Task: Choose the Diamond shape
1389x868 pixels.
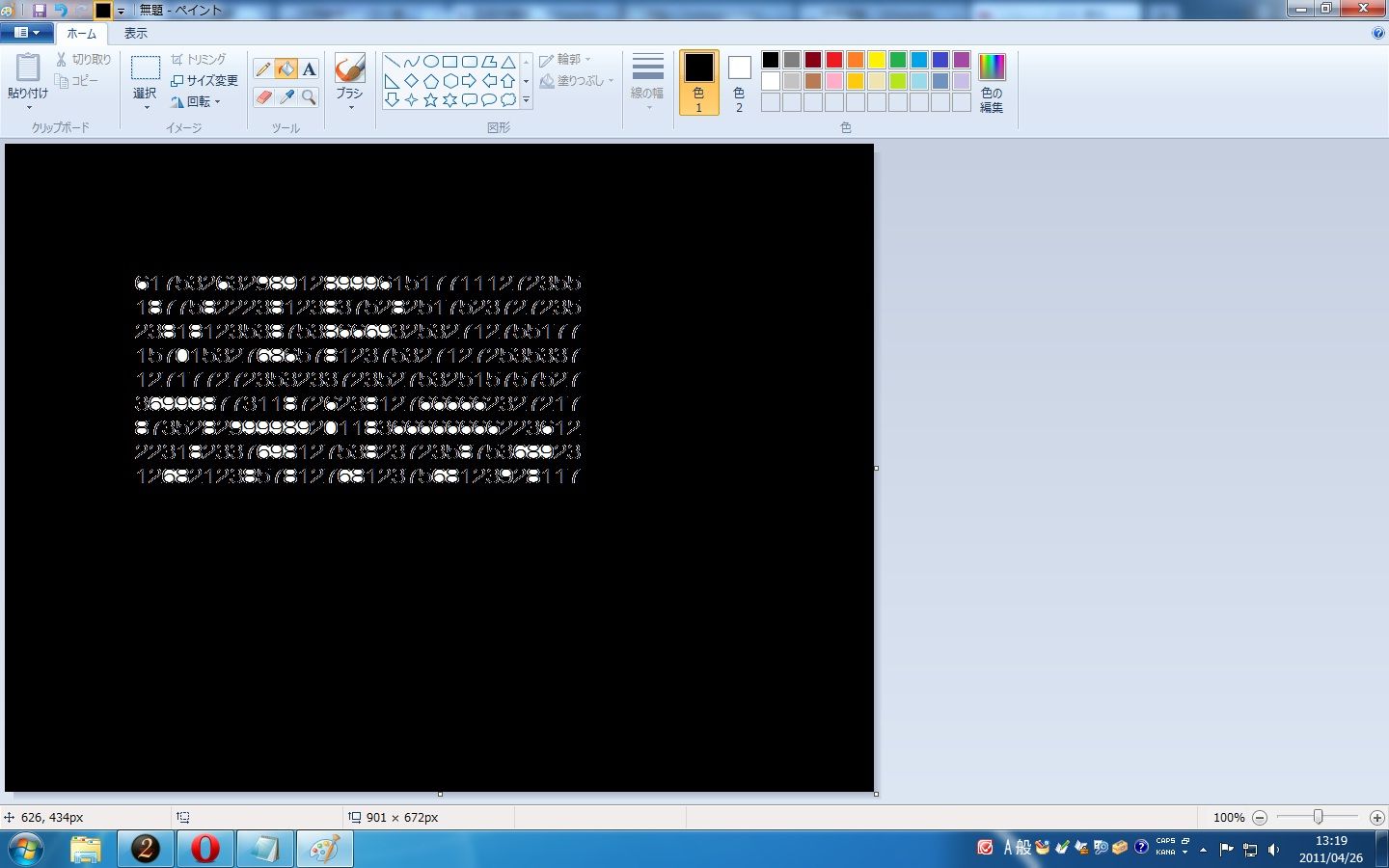Action: click(412, 81)
